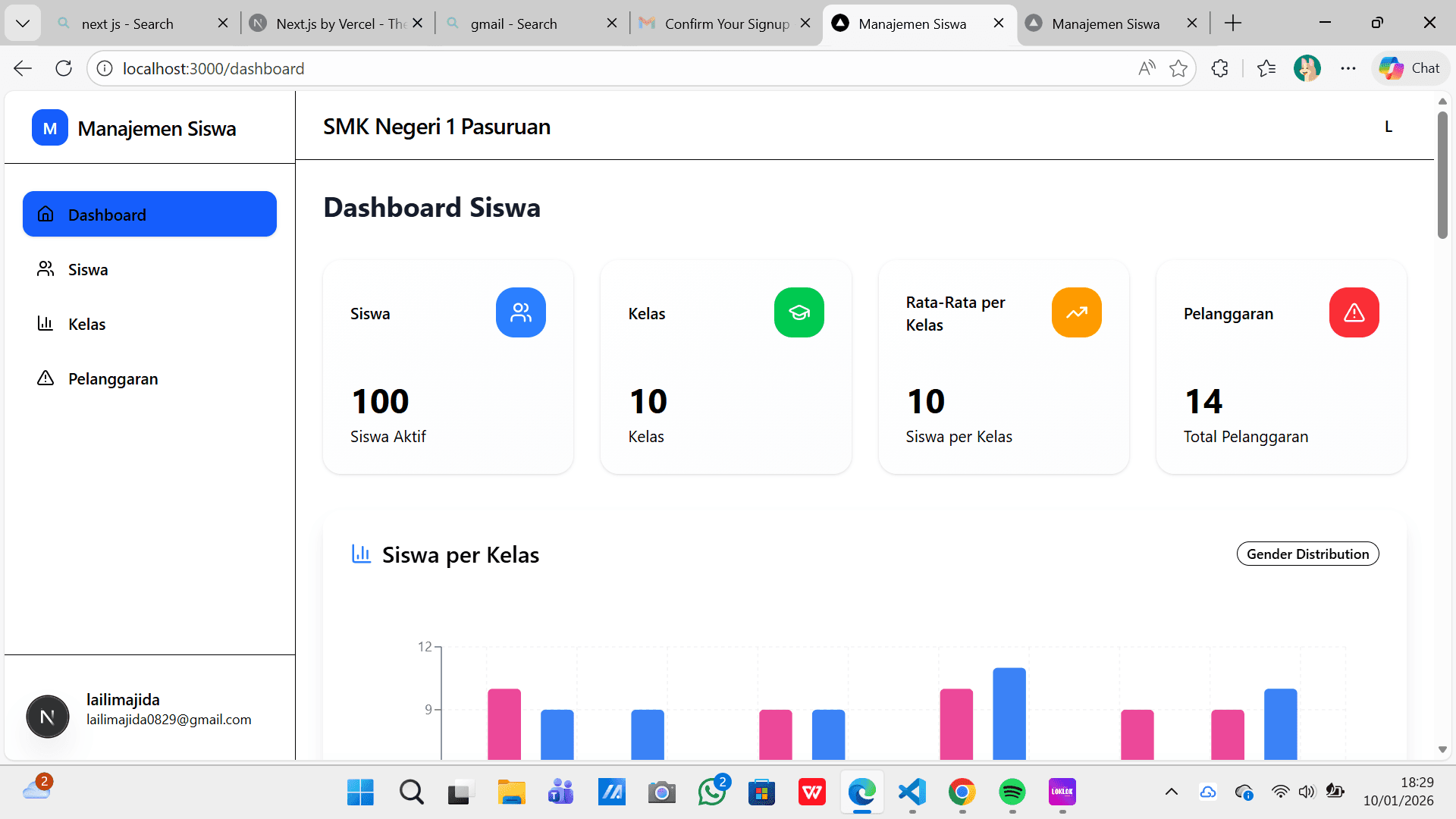The image size is (1456, 819).
Task: Open the Copilot Chat button
Action: 1410,68
